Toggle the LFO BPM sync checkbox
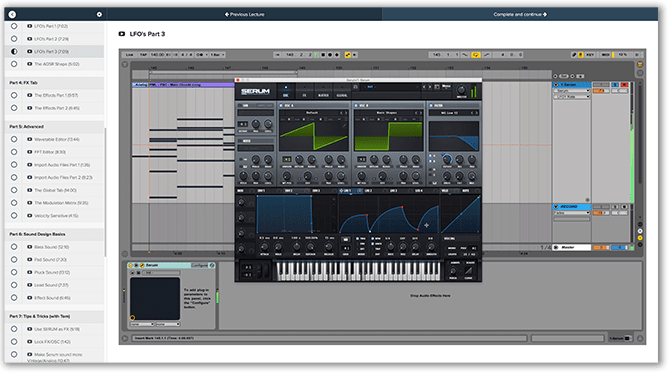Viewport: 672px width, 378px height. tap(373, 238)
